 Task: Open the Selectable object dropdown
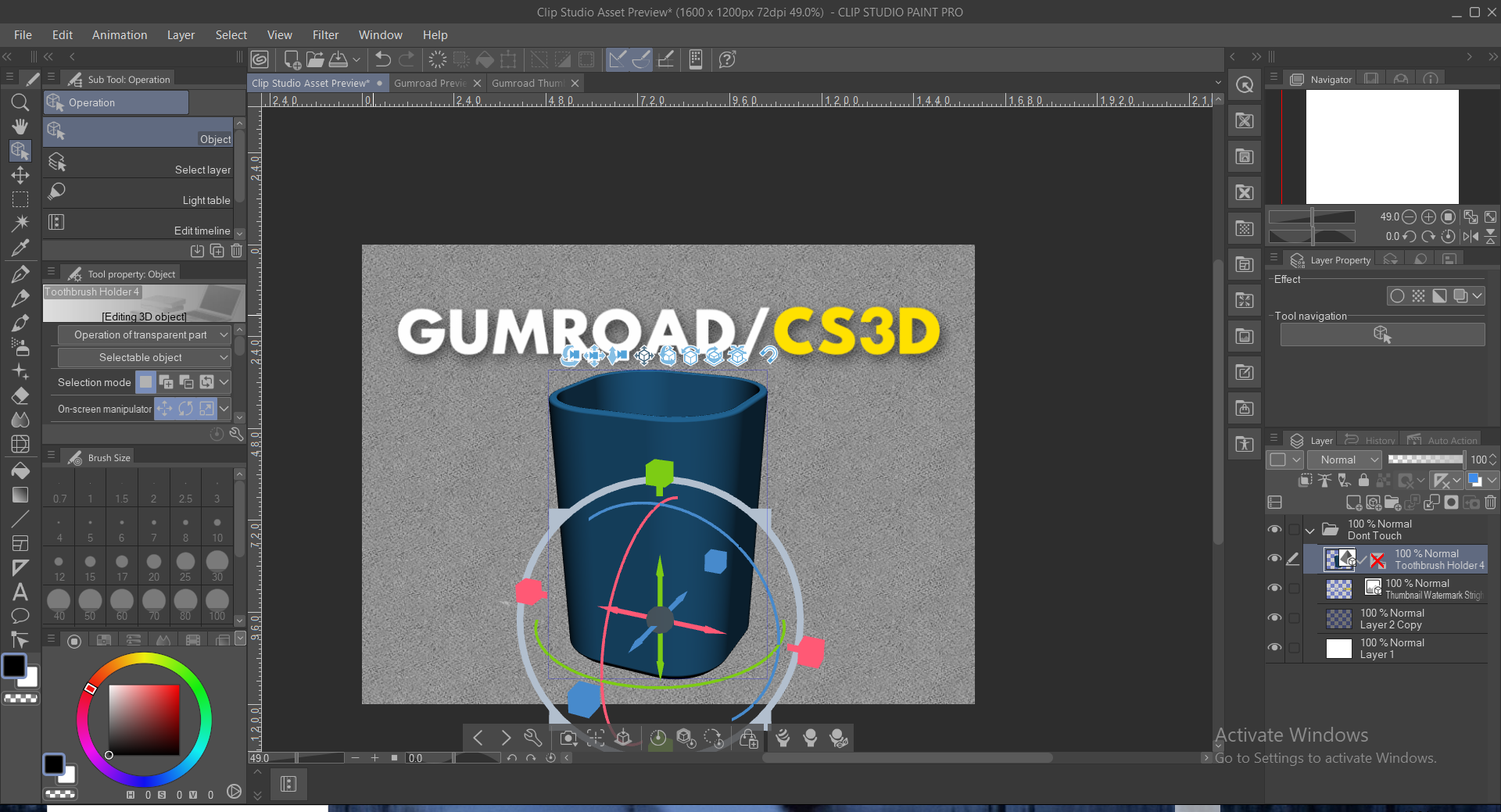(x=145, y=358)
